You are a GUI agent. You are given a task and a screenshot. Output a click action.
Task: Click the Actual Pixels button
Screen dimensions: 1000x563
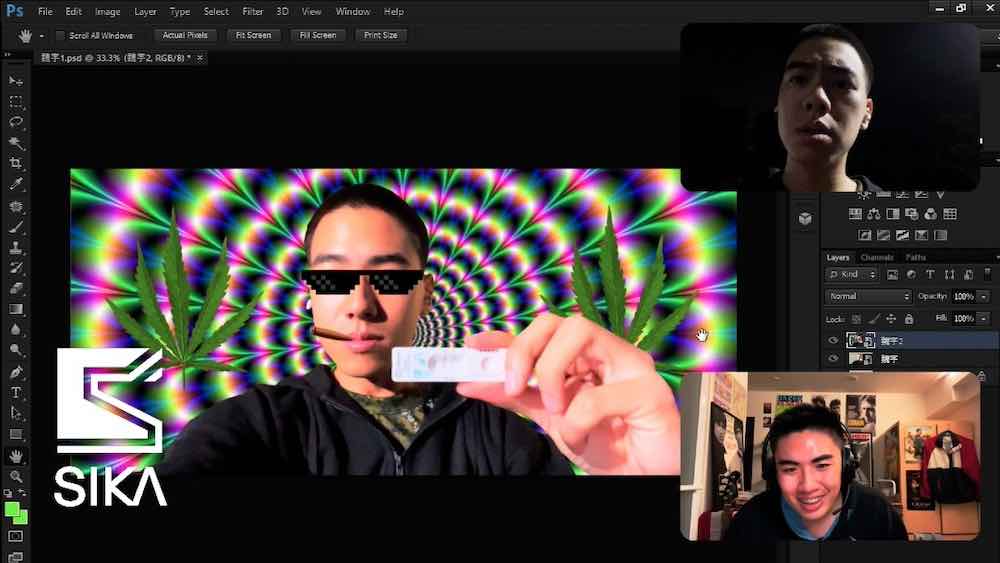click(185, 36)
